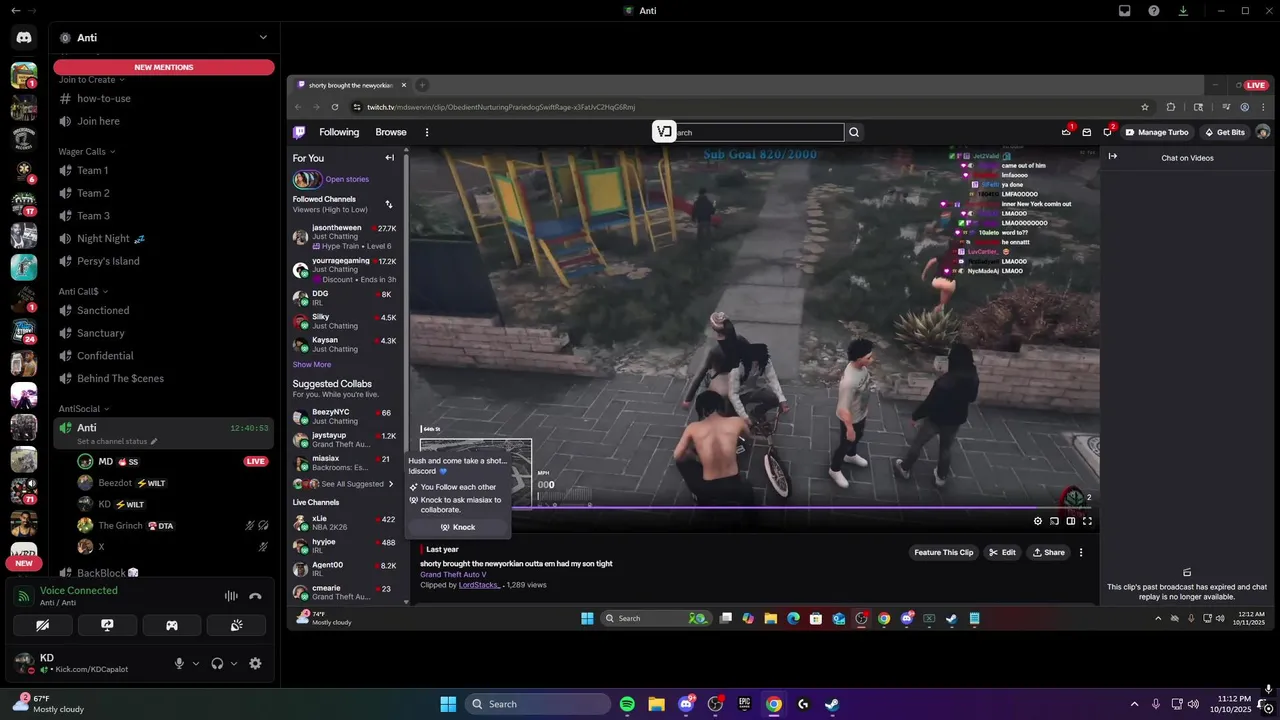
Task: Open Discord user settings gear
Action: point(255,663)
